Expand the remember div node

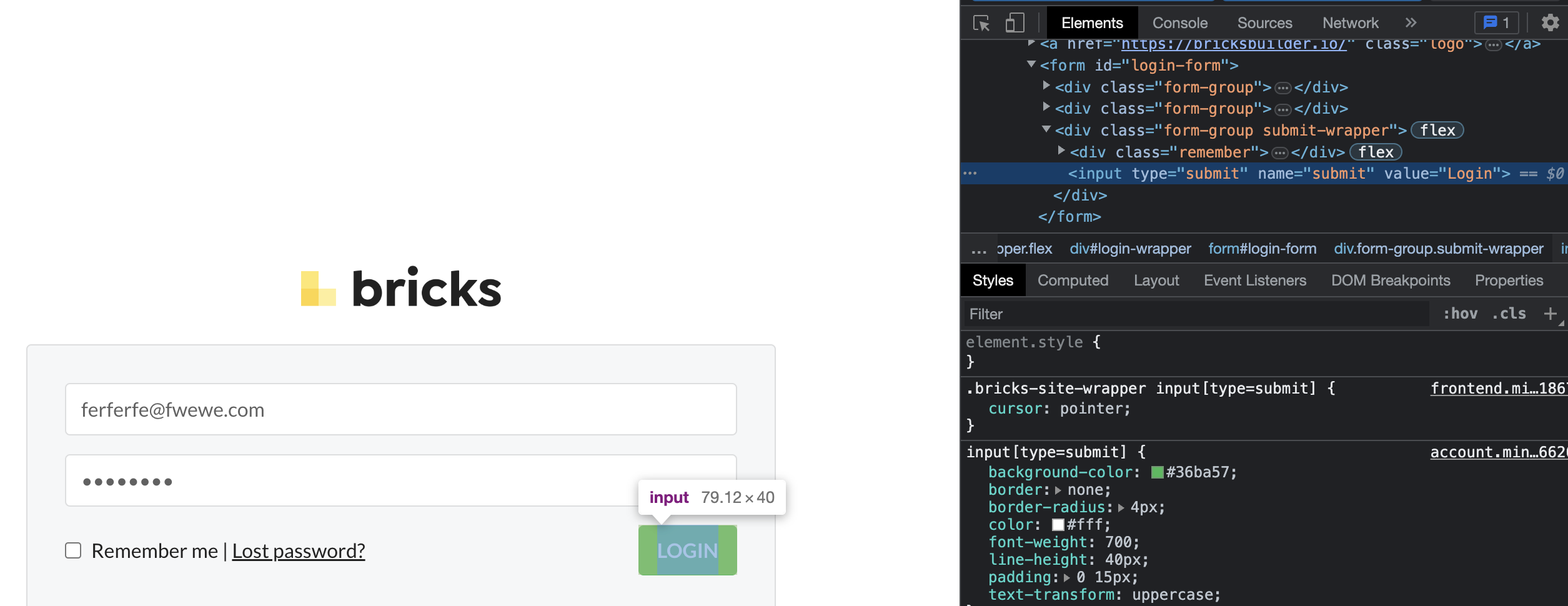(x=1061, y=151)
